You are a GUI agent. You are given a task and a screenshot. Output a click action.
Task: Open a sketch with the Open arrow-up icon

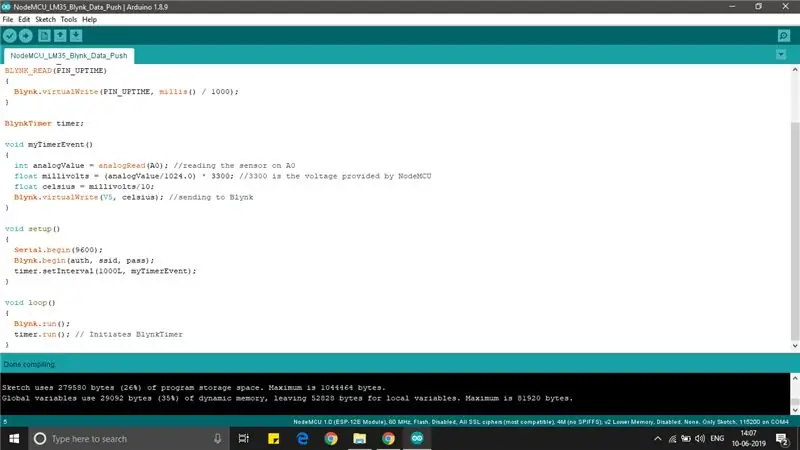(x=60, y=36)
